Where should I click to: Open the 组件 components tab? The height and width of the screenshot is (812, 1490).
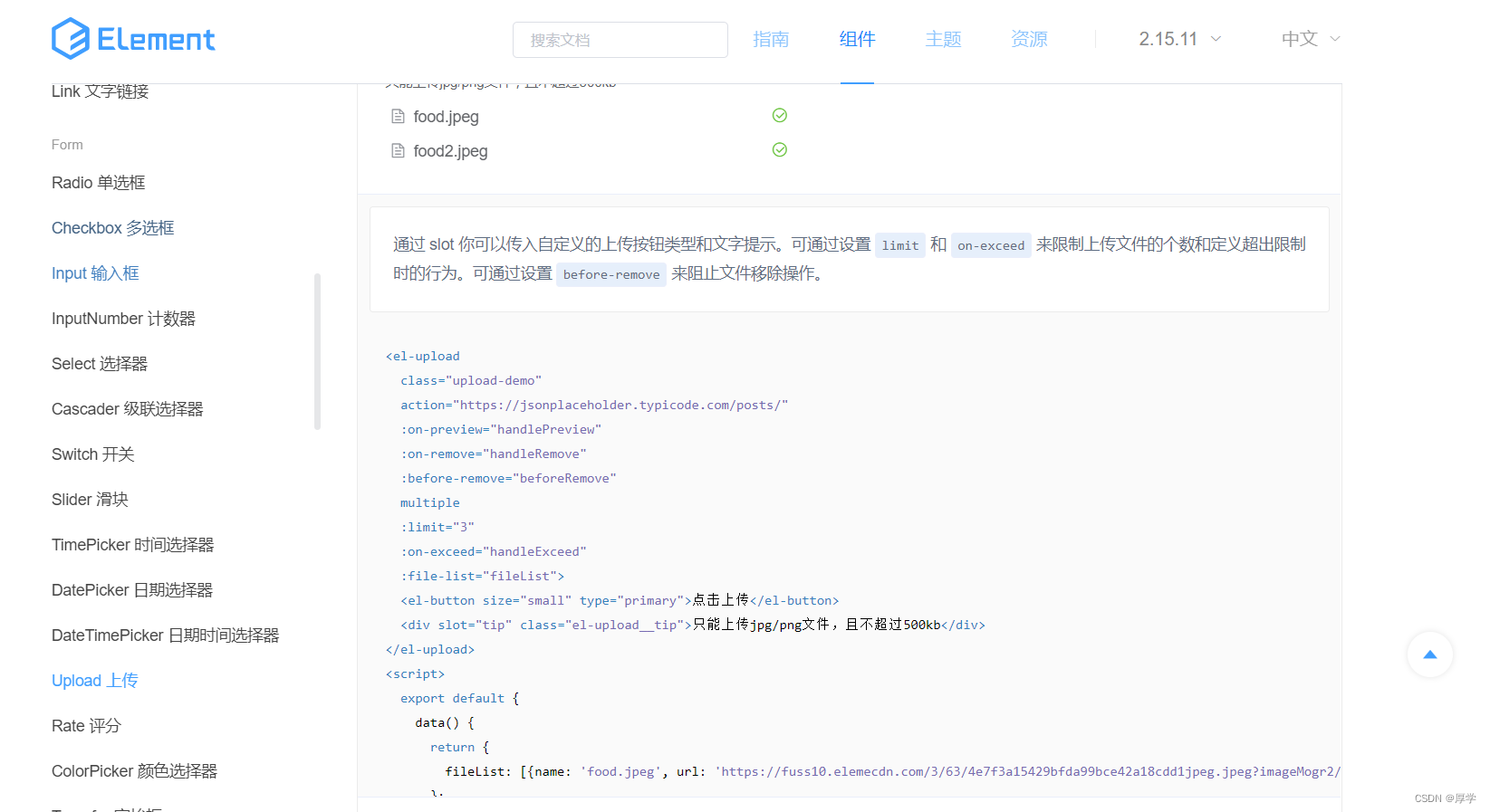pos(857,39)
